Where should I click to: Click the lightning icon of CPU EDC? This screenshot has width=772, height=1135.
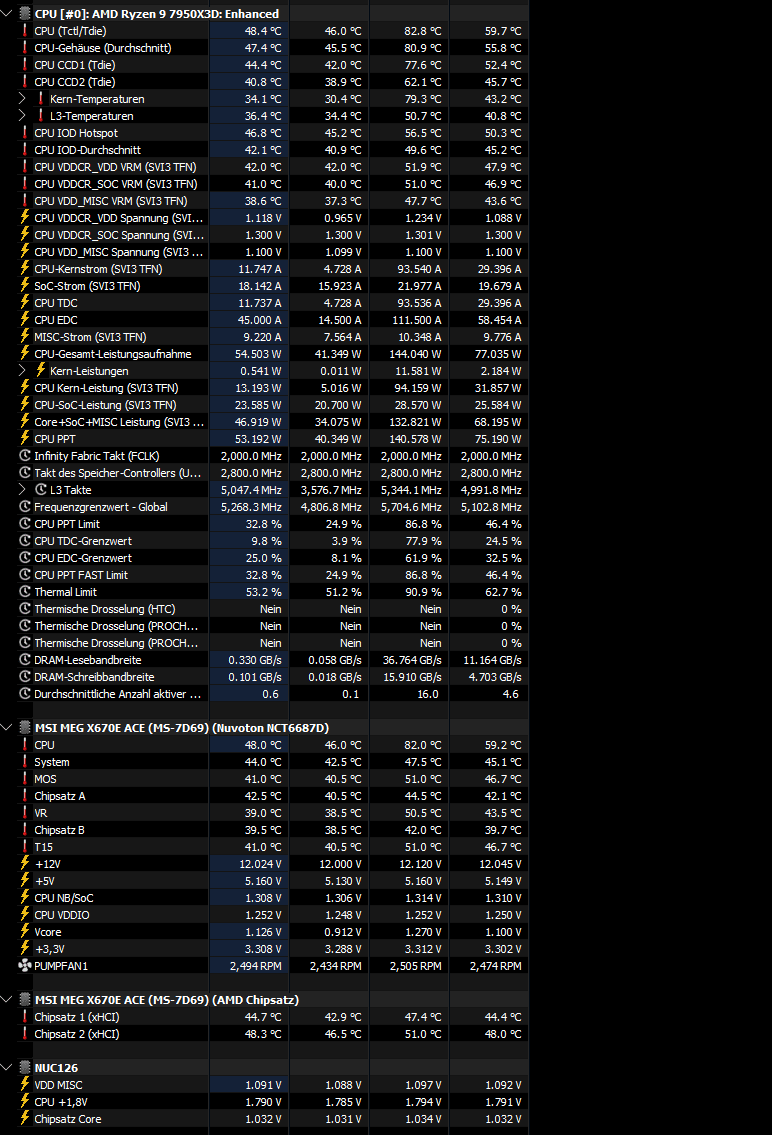25,319
